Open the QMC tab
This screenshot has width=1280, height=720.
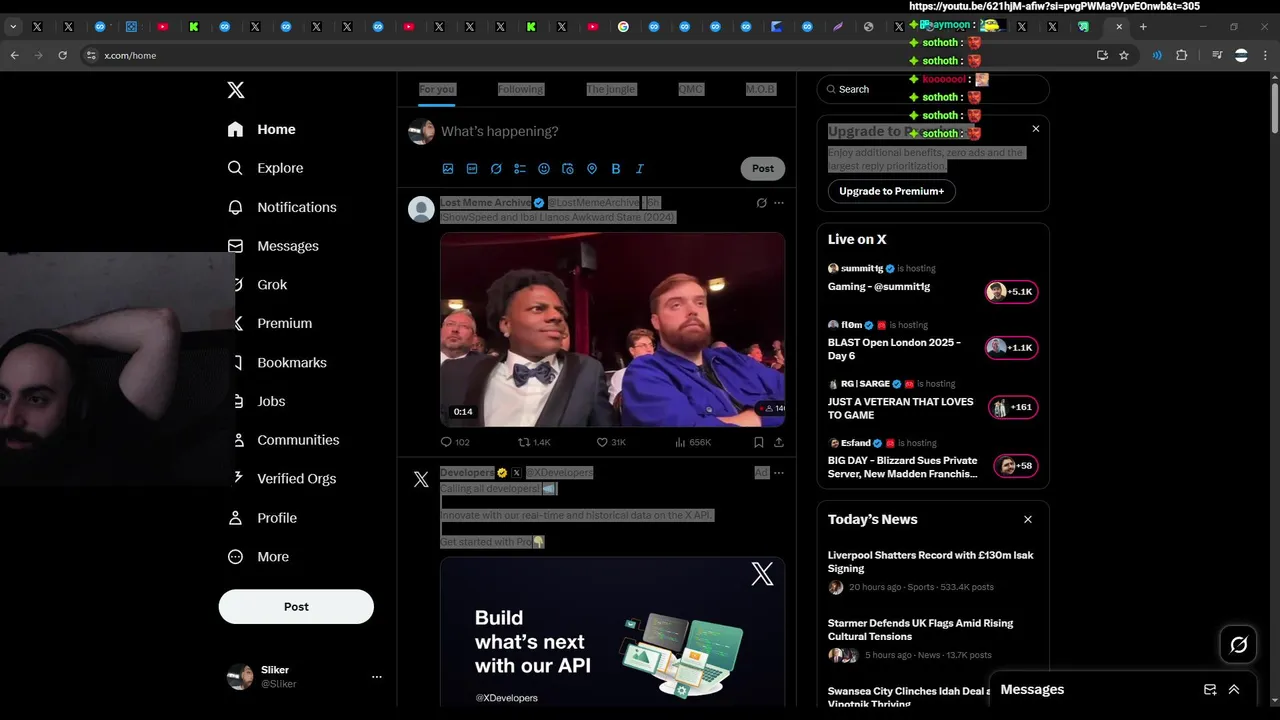(x=691, y=89)
